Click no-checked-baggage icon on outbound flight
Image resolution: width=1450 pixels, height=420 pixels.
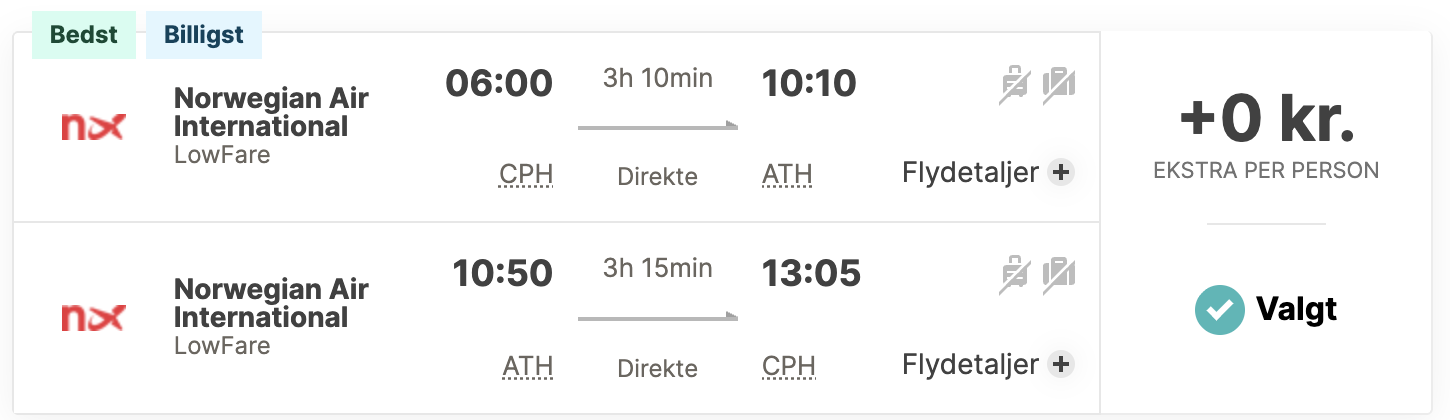[x=1015, y=84]
